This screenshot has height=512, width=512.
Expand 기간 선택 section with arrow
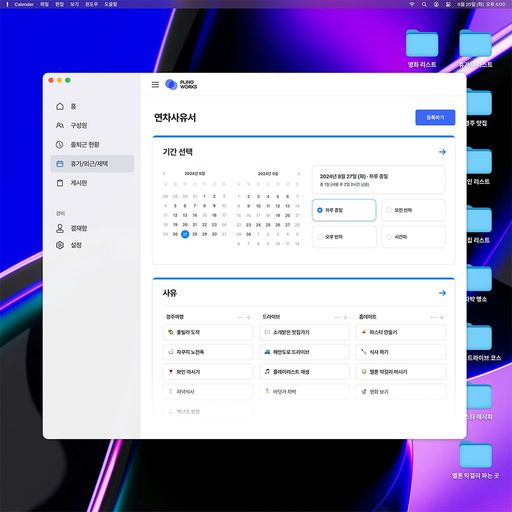442,152
